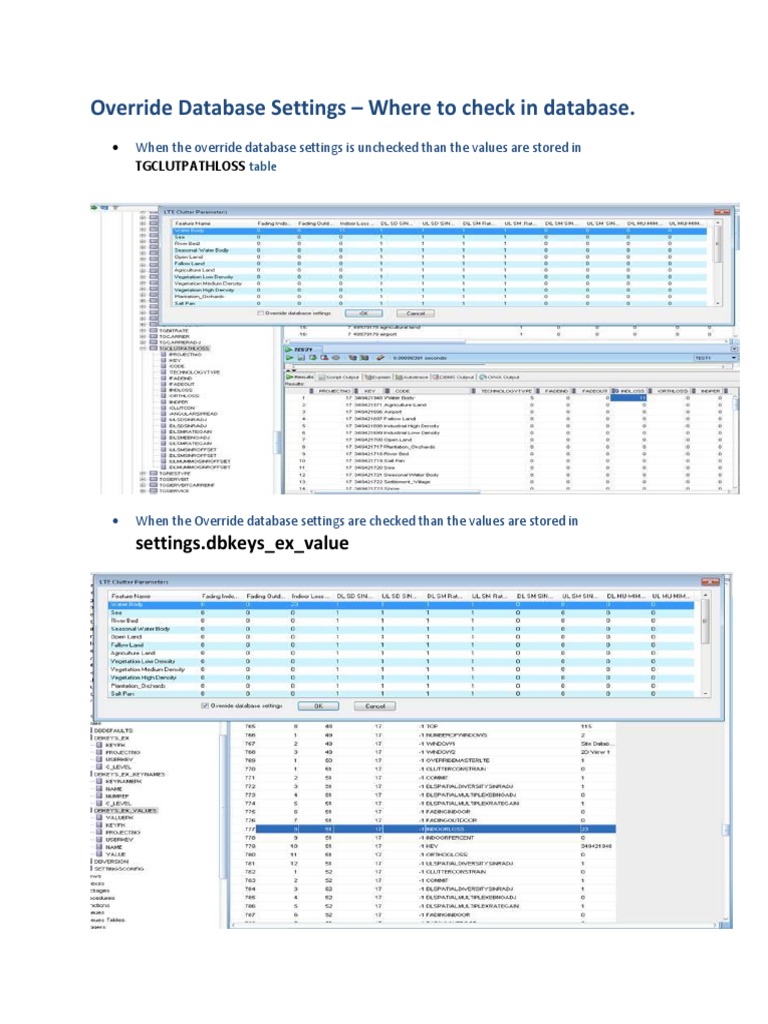Click the bold TGCLUTPATHLOSS word in document text
The image size is (768, 1024).
190,166
